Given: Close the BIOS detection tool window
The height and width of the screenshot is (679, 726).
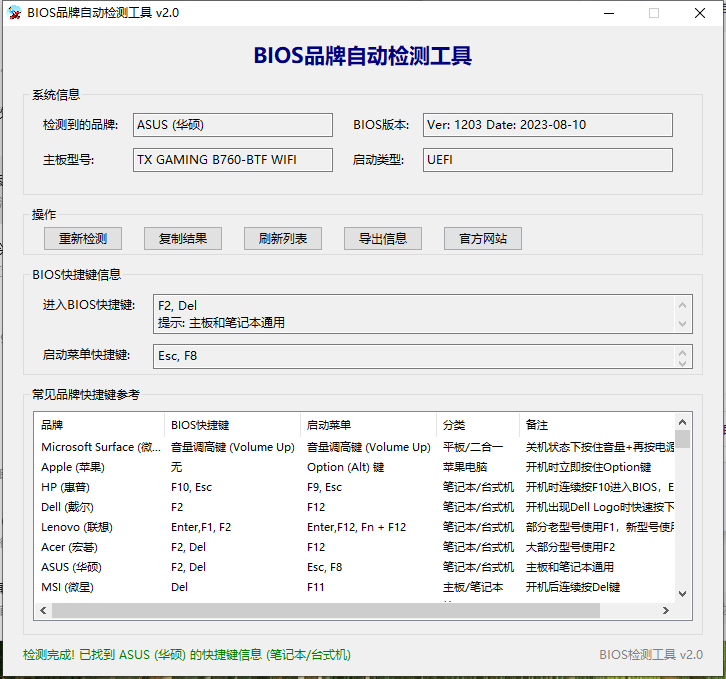Looking at the screenshot, I should click(x=699, y=13).
